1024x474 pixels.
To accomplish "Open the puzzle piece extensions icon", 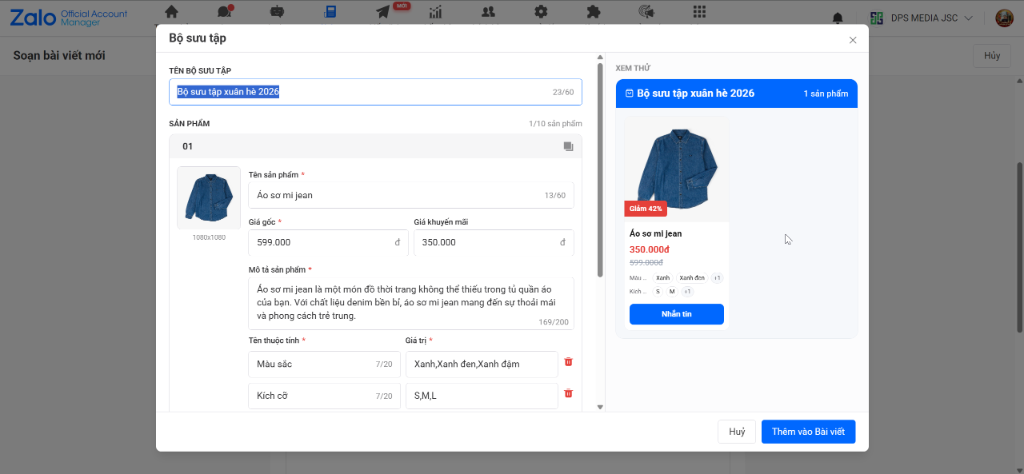I will pyautogui.click(x=593, y=12).
